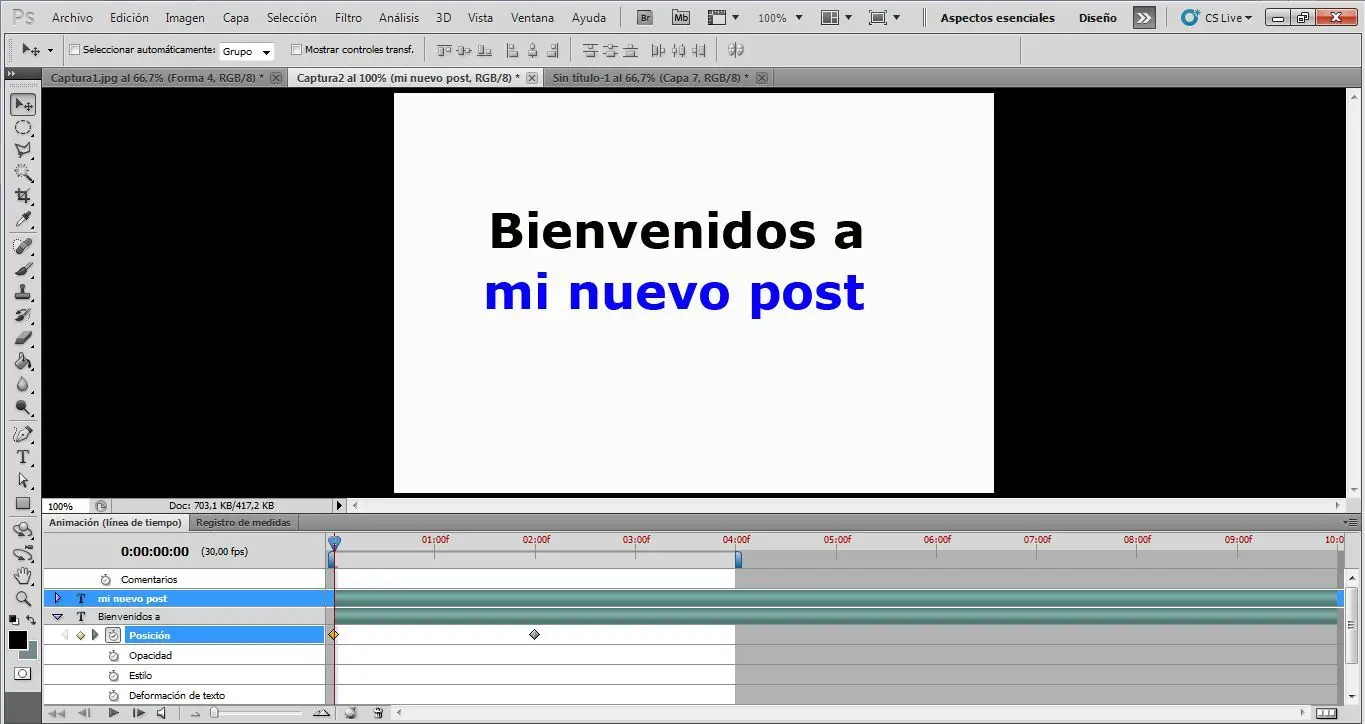Switch to Registro de medidas tab
1365x724 pixels.
pyautogui.click(x=243, y=523)
